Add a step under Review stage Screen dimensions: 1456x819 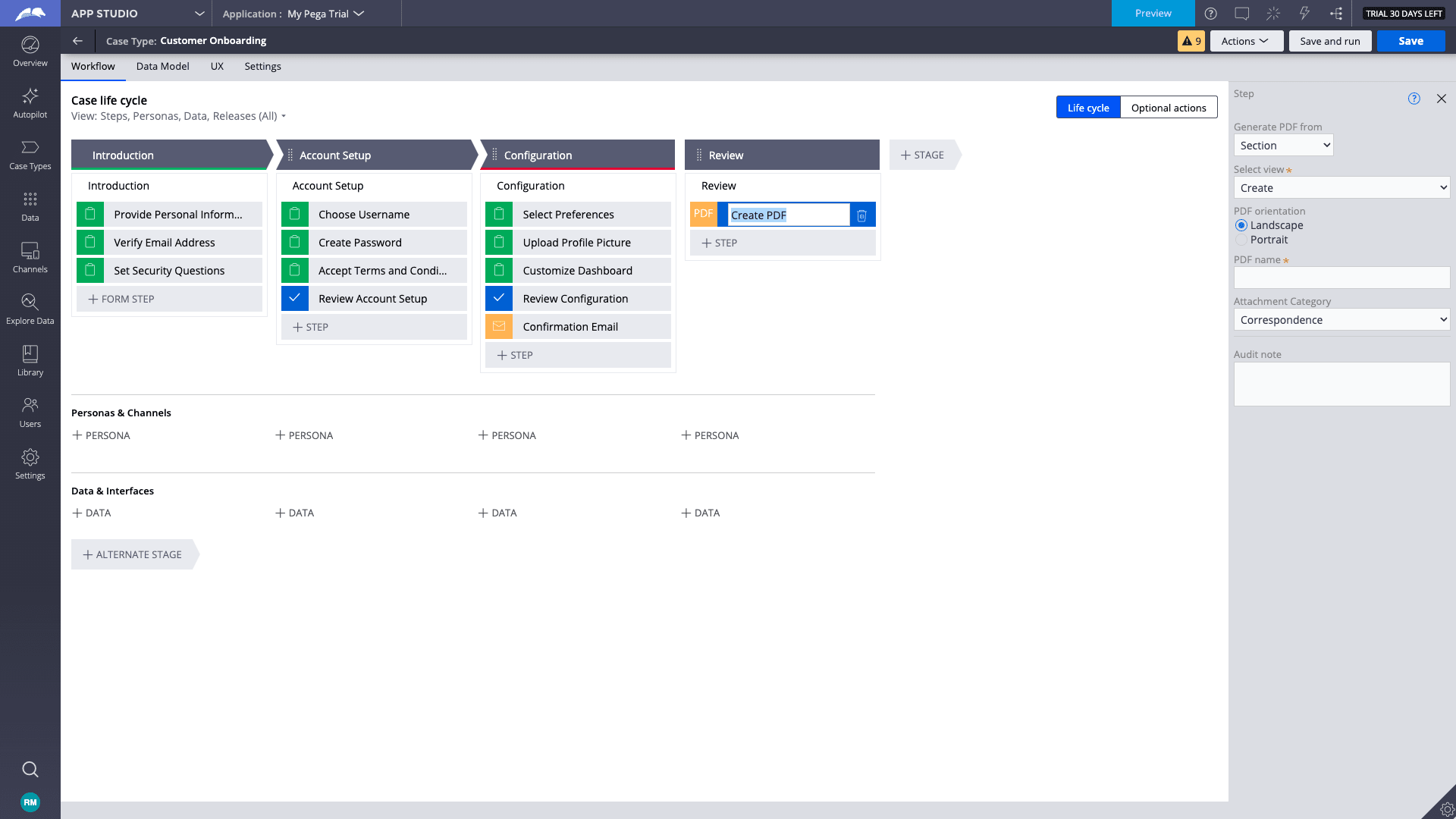[x=783, y=243]
